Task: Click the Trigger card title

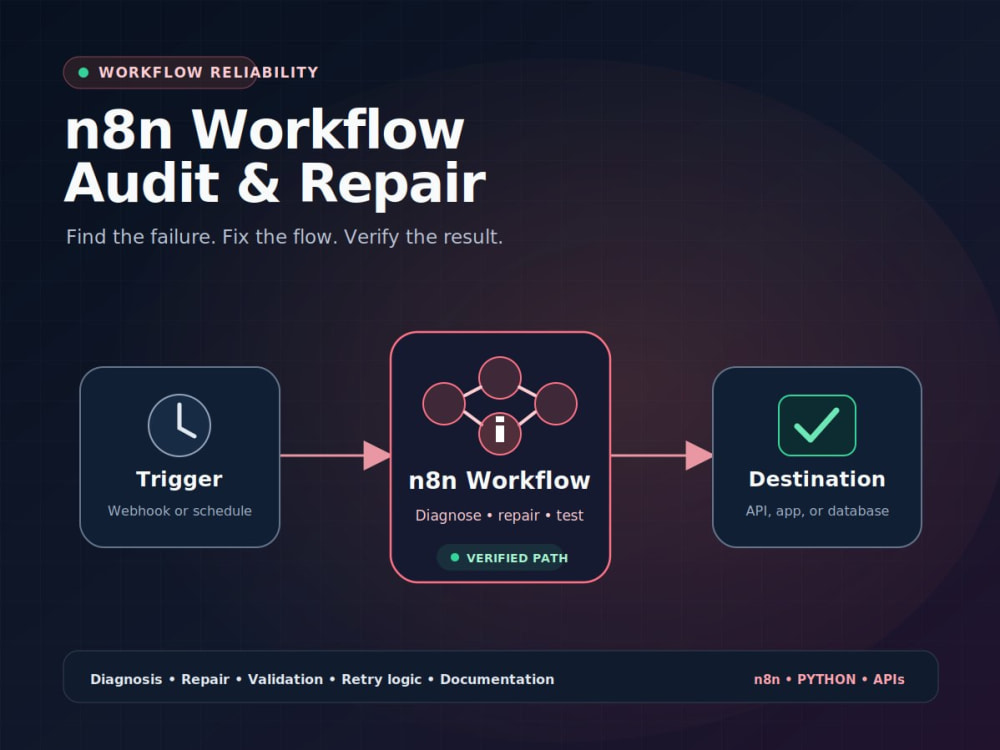Action: (179, 479)
